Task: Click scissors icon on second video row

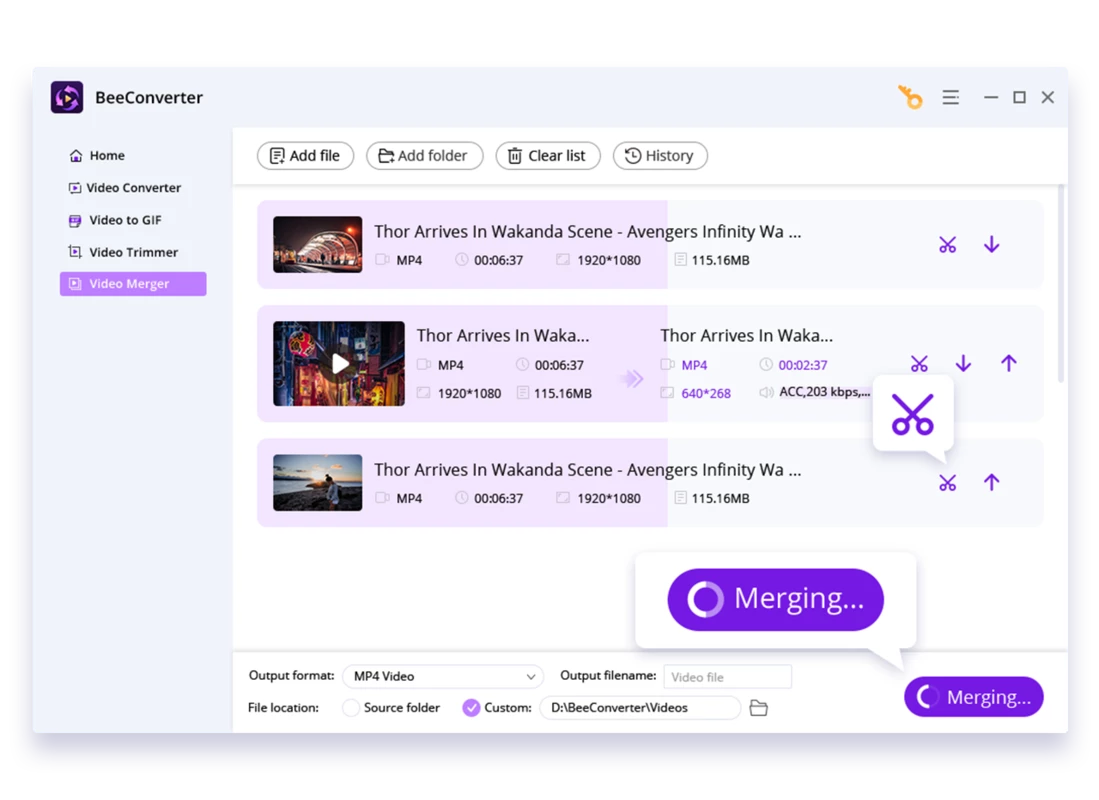Action: click(919, 363)
